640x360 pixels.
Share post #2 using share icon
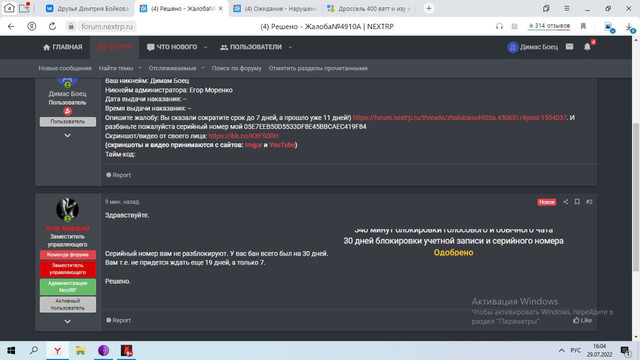(x=565, y=202)
